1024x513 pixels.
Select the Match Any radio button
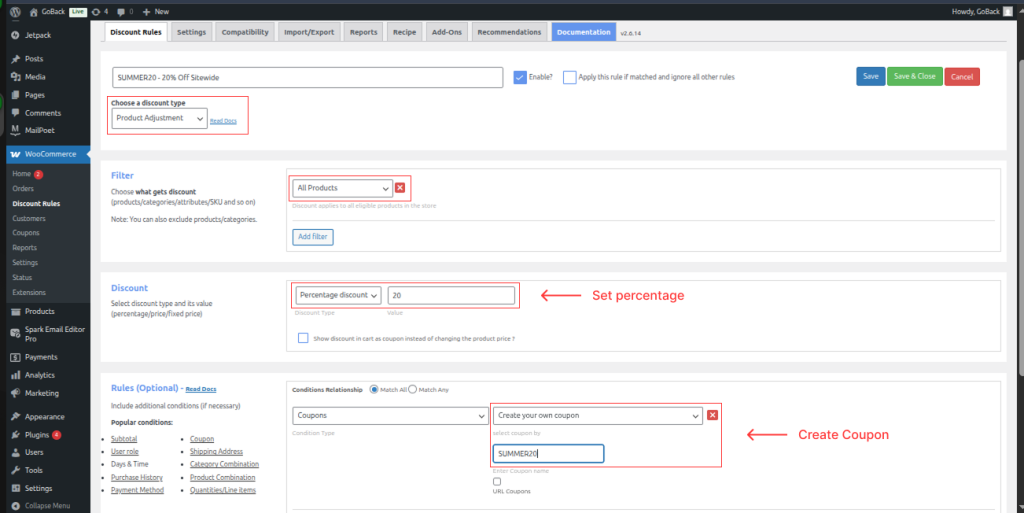[413, 390]
